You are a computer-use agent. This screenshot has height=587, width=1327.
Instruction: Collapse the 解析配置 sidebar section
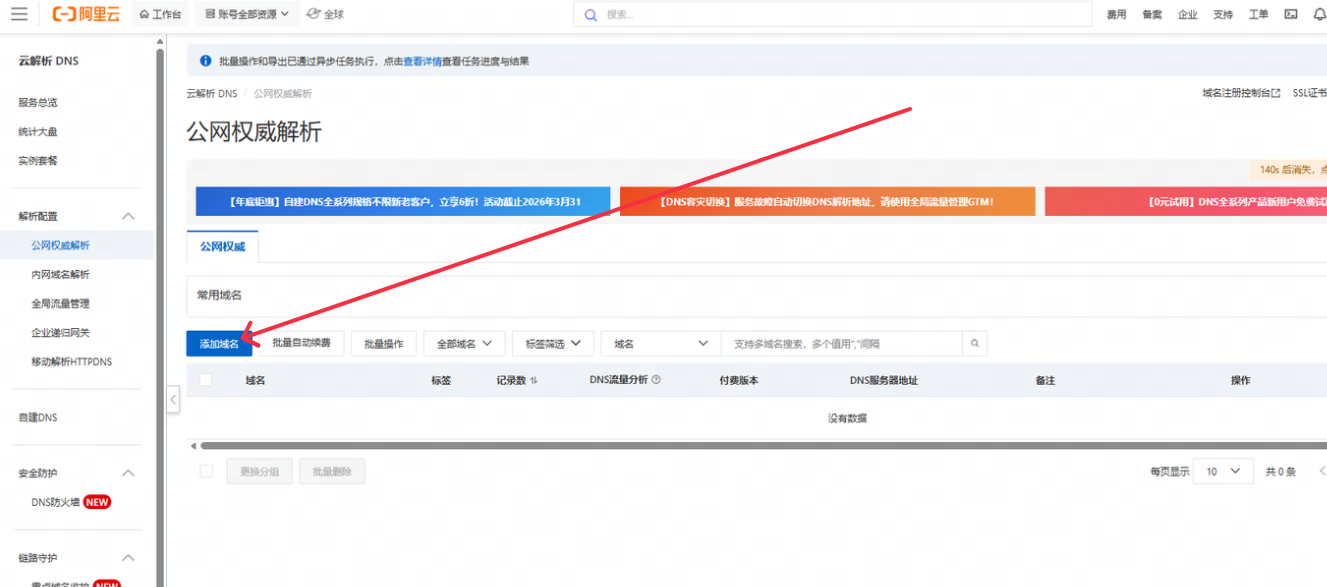(x=128, y=216)
